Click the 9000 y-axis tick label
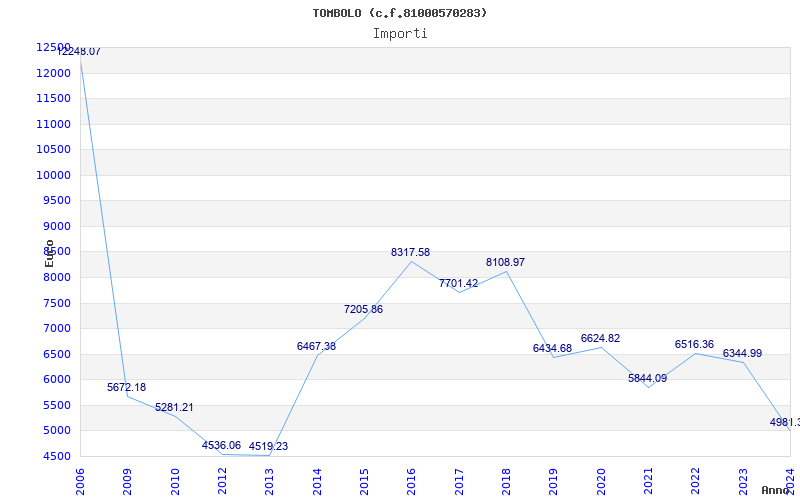The height and width of the screenshot is (500, 800). point(57,227)
